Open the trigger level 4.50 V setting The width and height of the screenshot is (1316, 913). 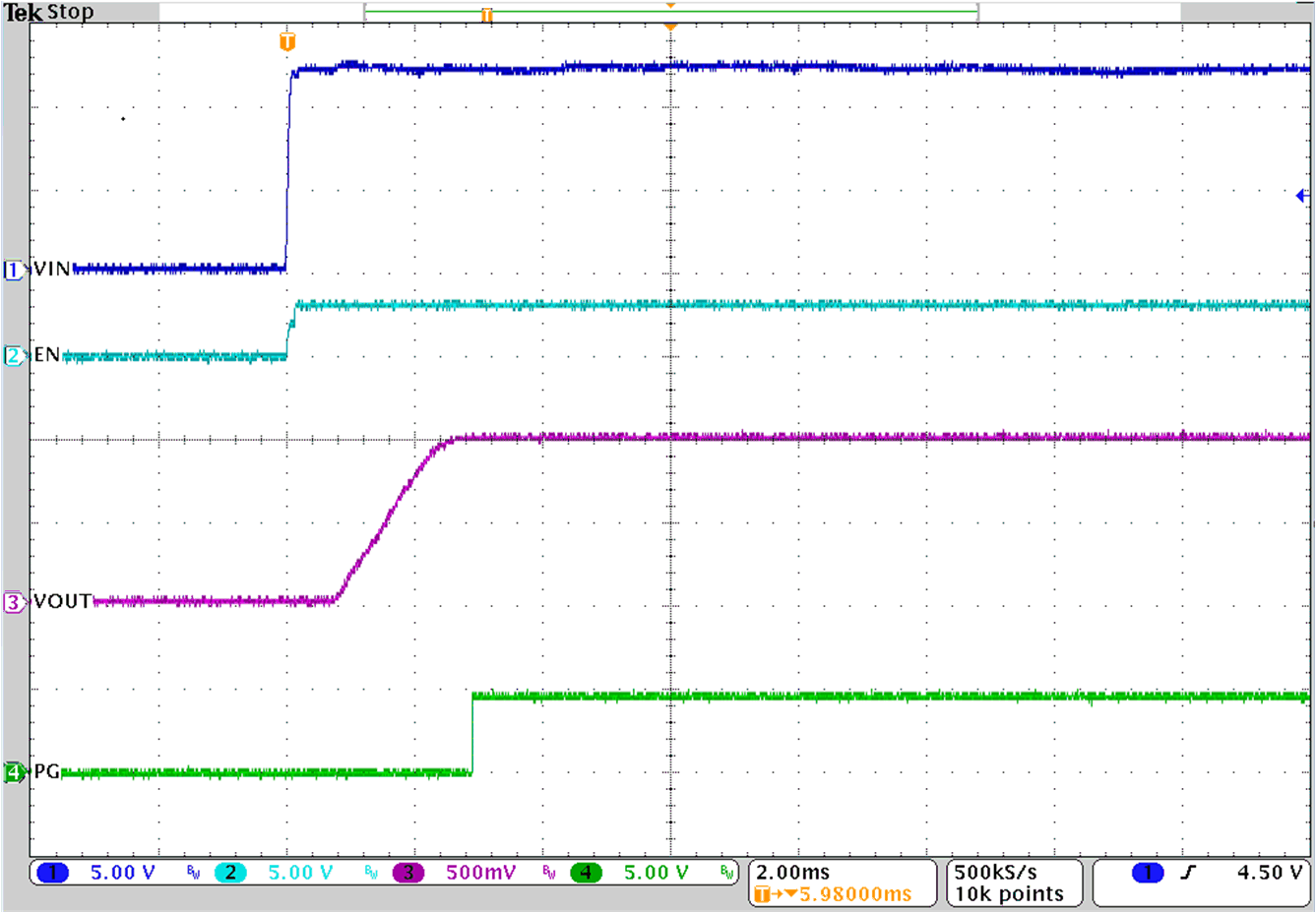(1272, 874)
